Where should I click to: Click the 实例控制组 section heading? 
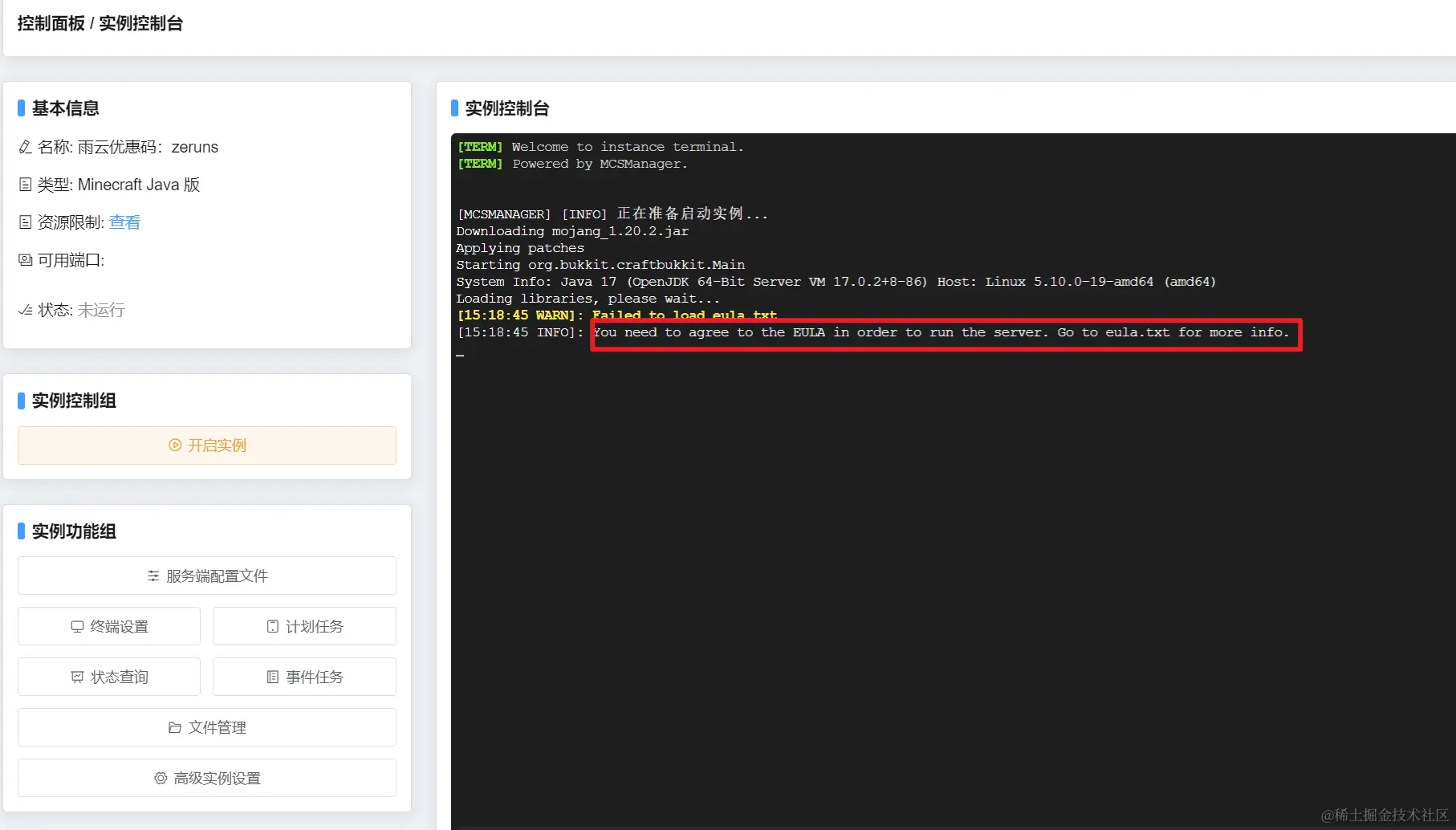click(x=74, y=401)
